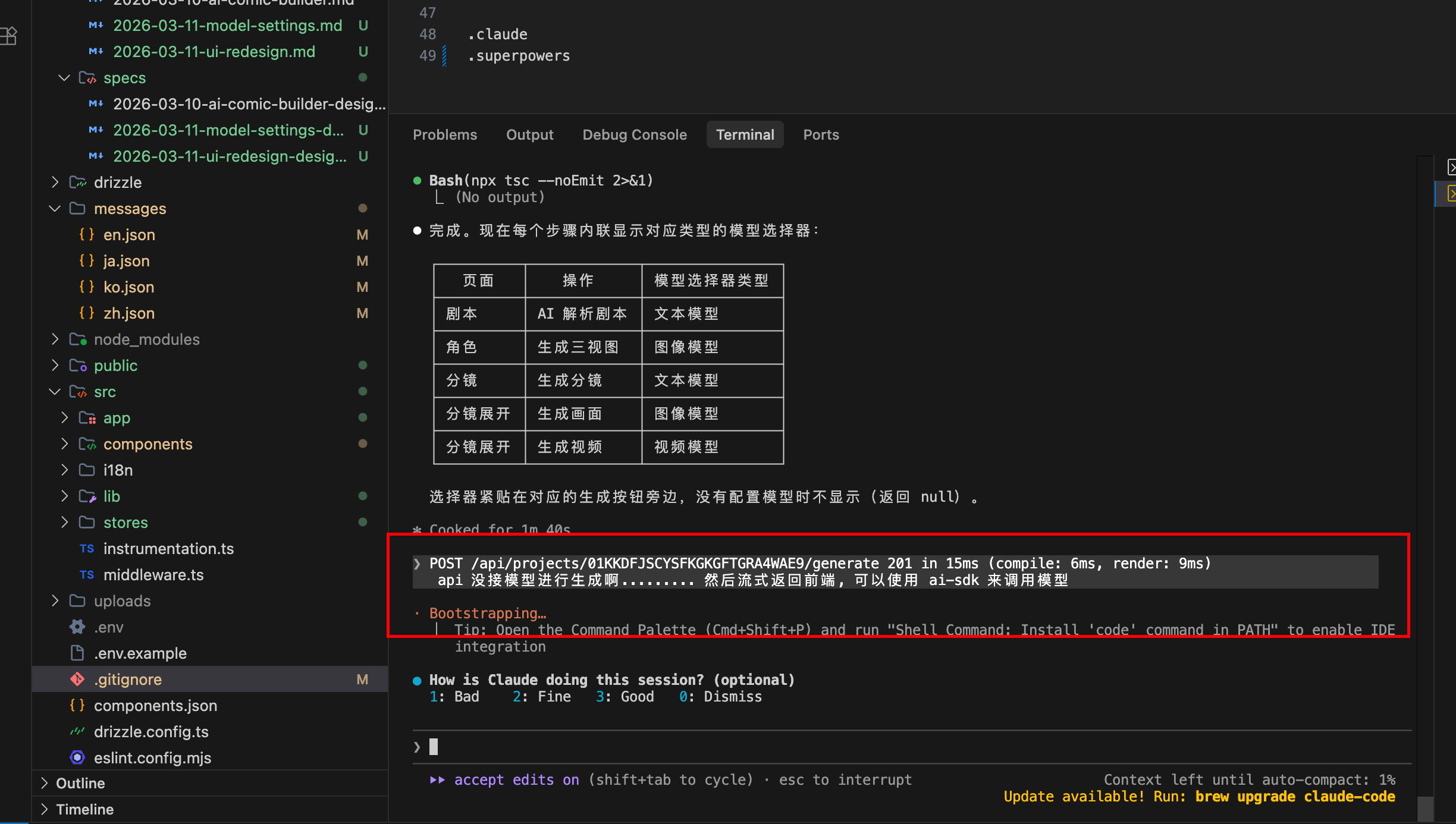This screenshot has height=824, width=1456.
Task: Open the Debug Console tab
Action: [634, 134]
